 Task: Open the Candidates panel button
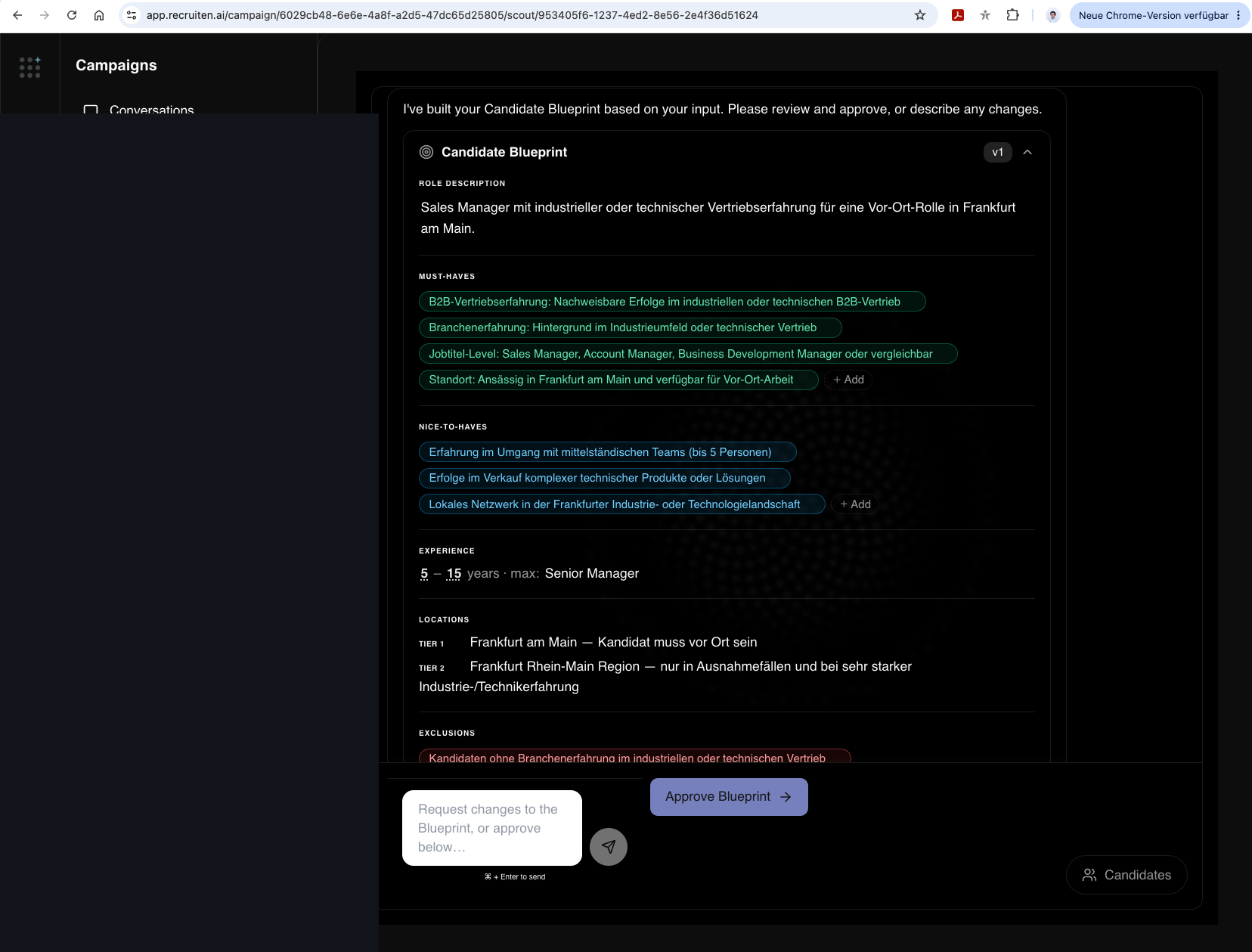[x=1126, y=875]
